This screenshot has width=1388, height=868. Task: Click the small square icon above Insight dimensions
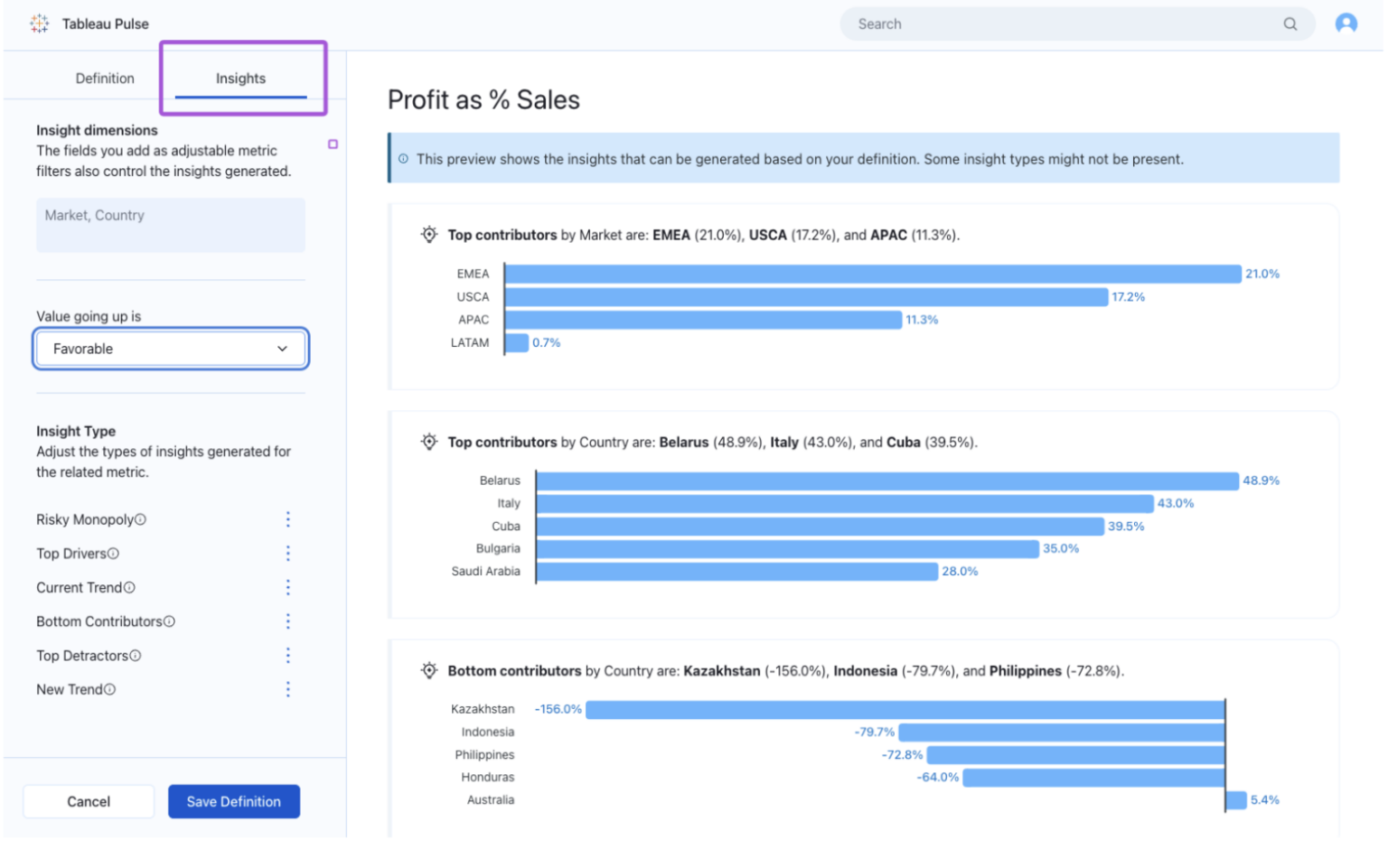pyautogui.click(x=333, y=144)
